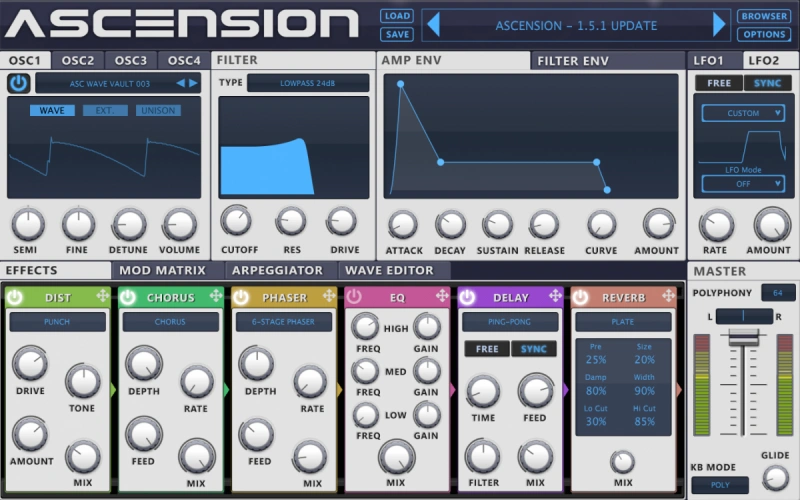Click the master L/R pan slider
The image size is (800, 500).
pos(744,316)
